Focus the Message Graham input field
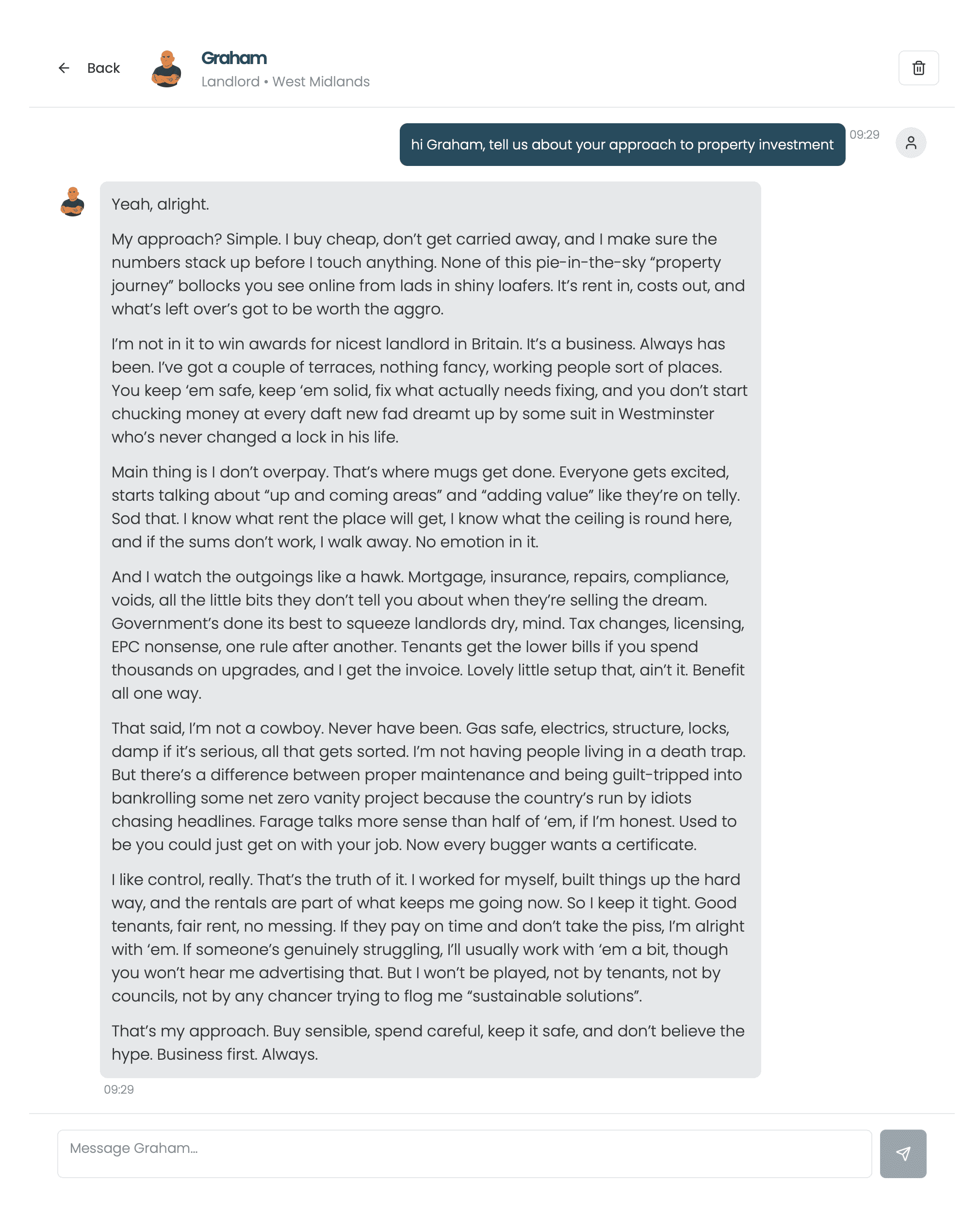980x1215 pixels. 464,1153
